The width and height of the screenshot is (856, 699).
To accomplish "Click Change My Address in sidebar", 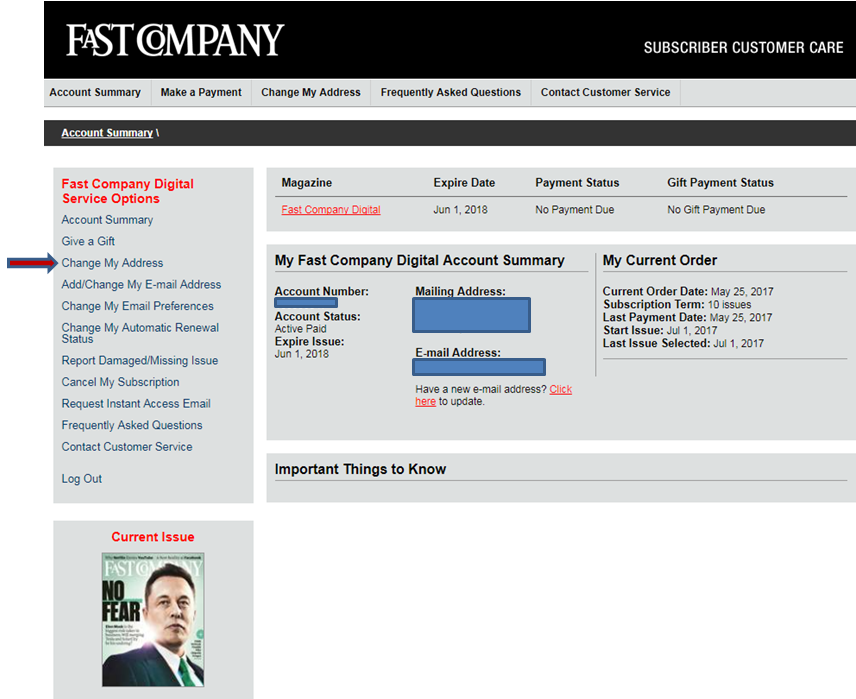I will point(112,263).
